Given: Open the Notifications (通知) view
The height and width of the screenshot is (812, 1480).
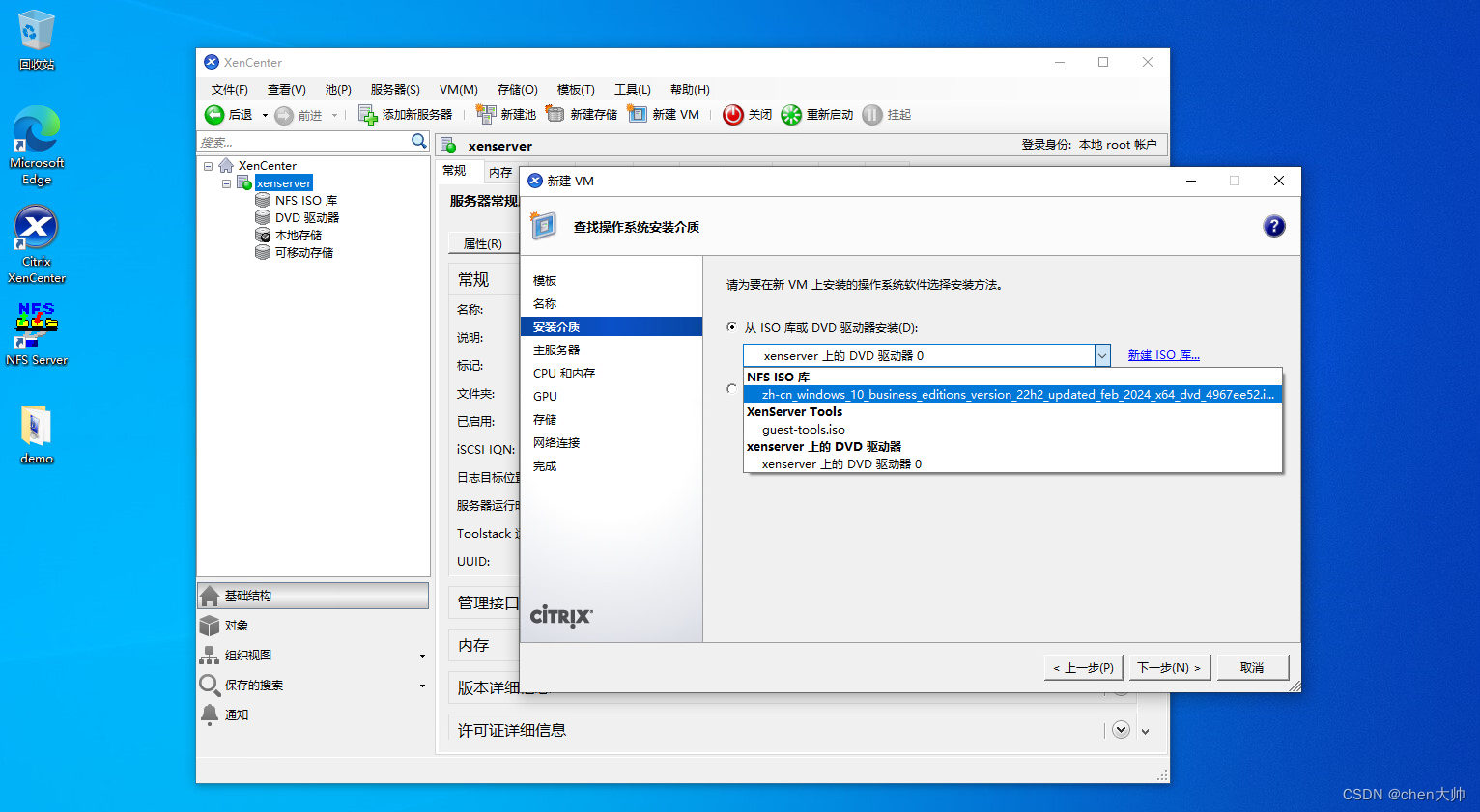Looking at the screenshot, I should 313,715.
